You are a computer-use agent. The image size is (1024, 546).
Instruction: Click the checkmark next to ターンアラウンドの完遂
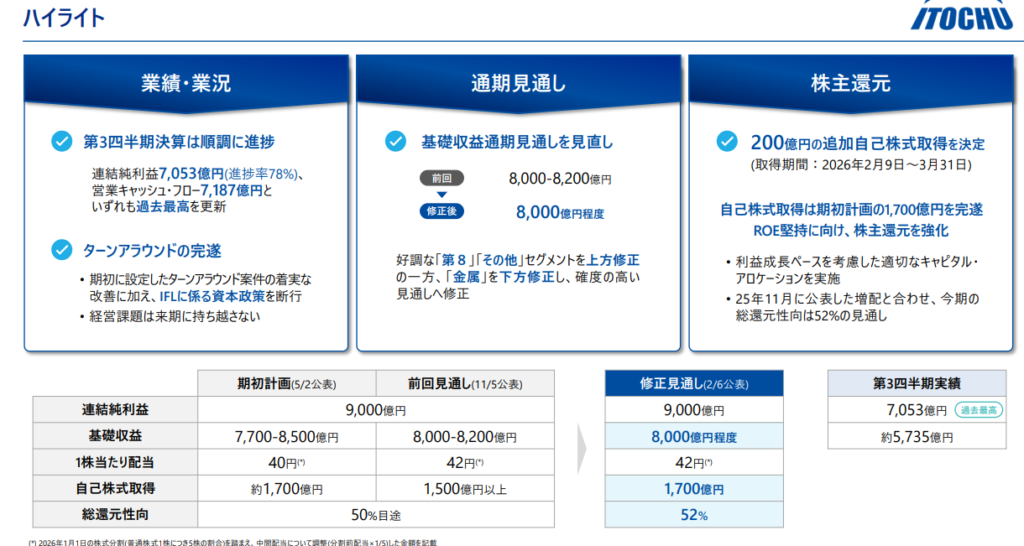61,247
